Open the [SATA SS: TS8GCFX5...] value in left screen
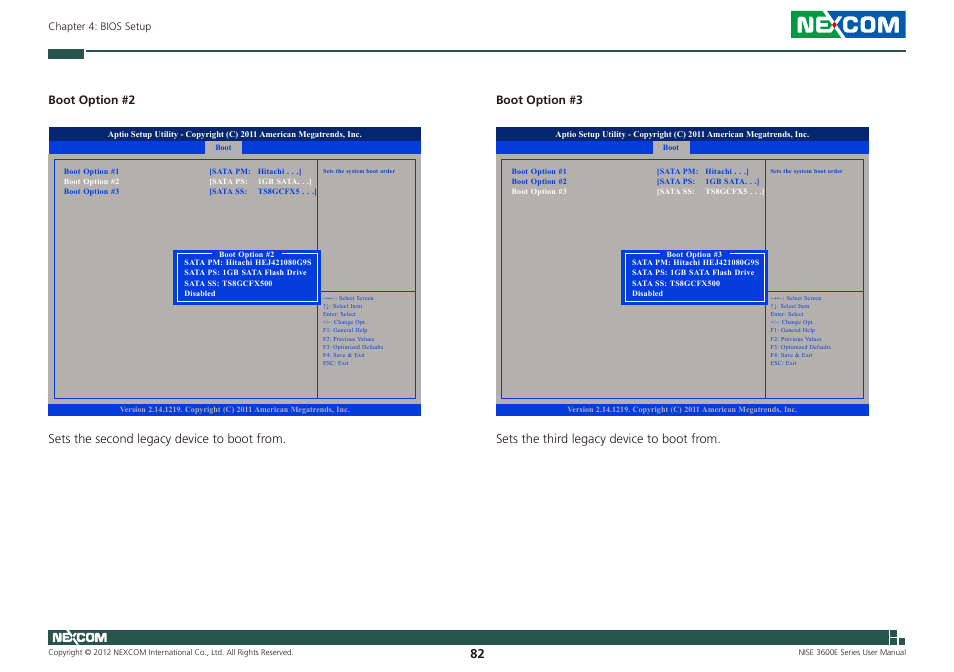Screen dimensions: 954x672 263,192
